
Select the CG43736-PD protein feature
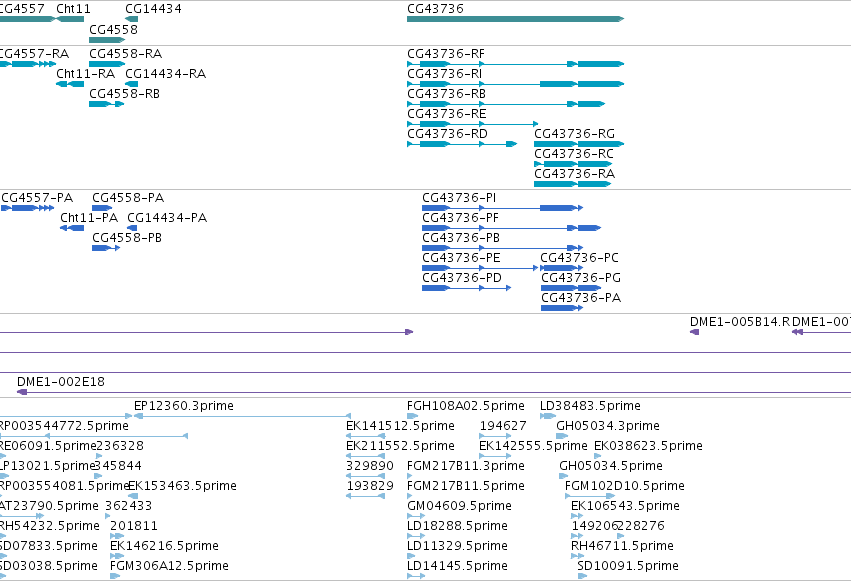[466, 288]
